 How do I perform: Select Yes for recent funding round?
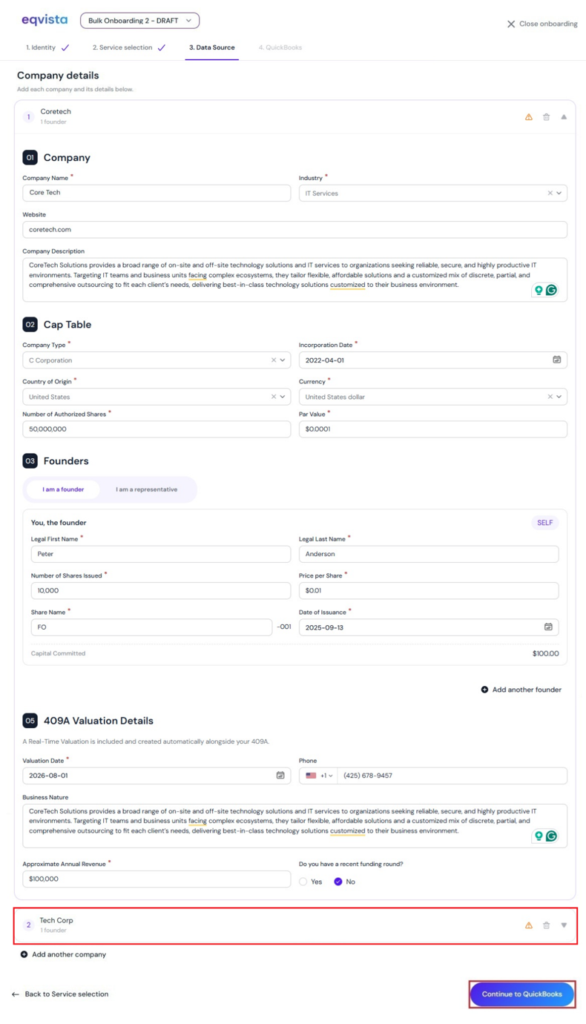point(303,882)
